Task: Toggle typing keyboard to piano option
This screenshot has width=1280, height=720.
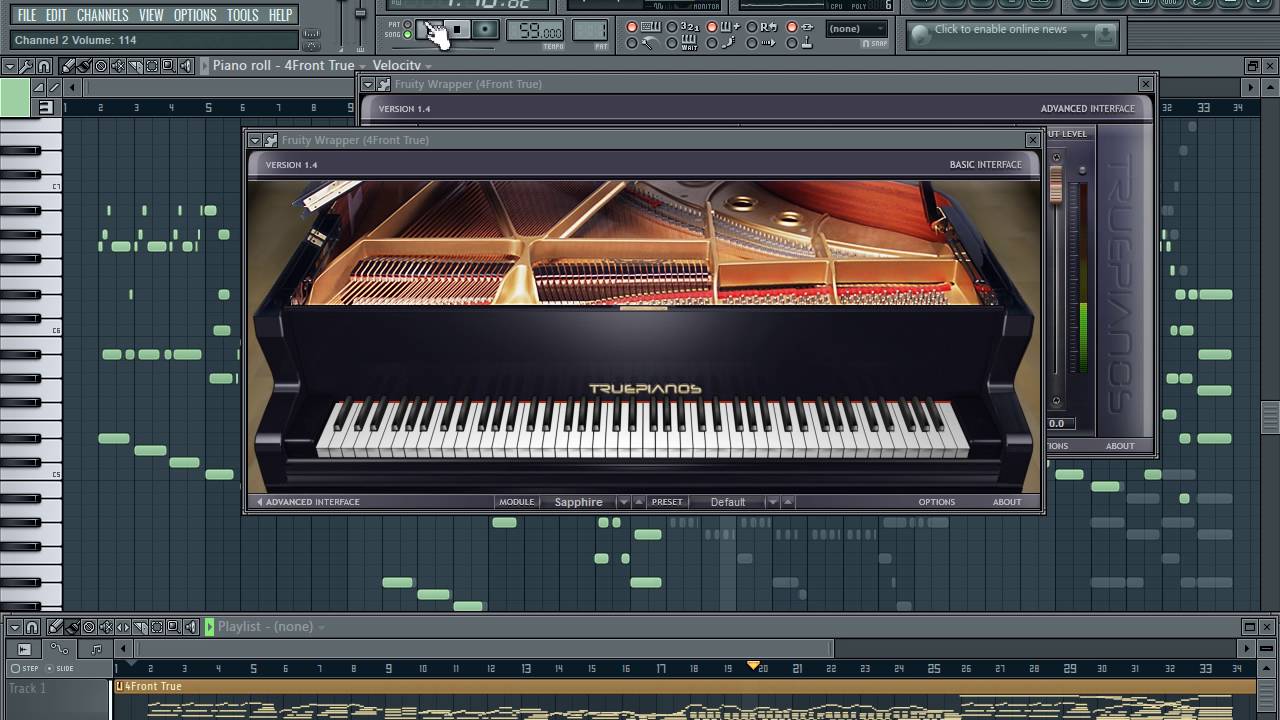Action: tap(632, 27)
